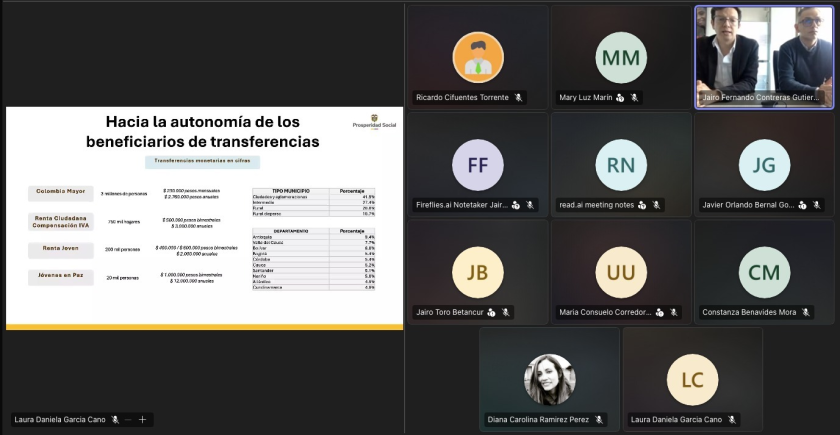Click the external participant badge next to Mary Luz Marin
This screenshot has height=435, width=840.
click(x=620, y=98)
